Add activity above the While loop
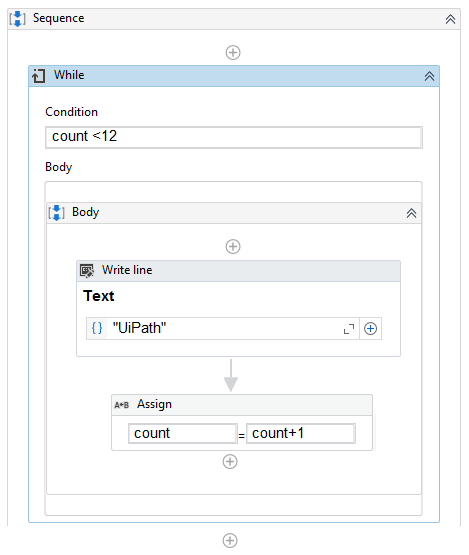 coord(233,53)
